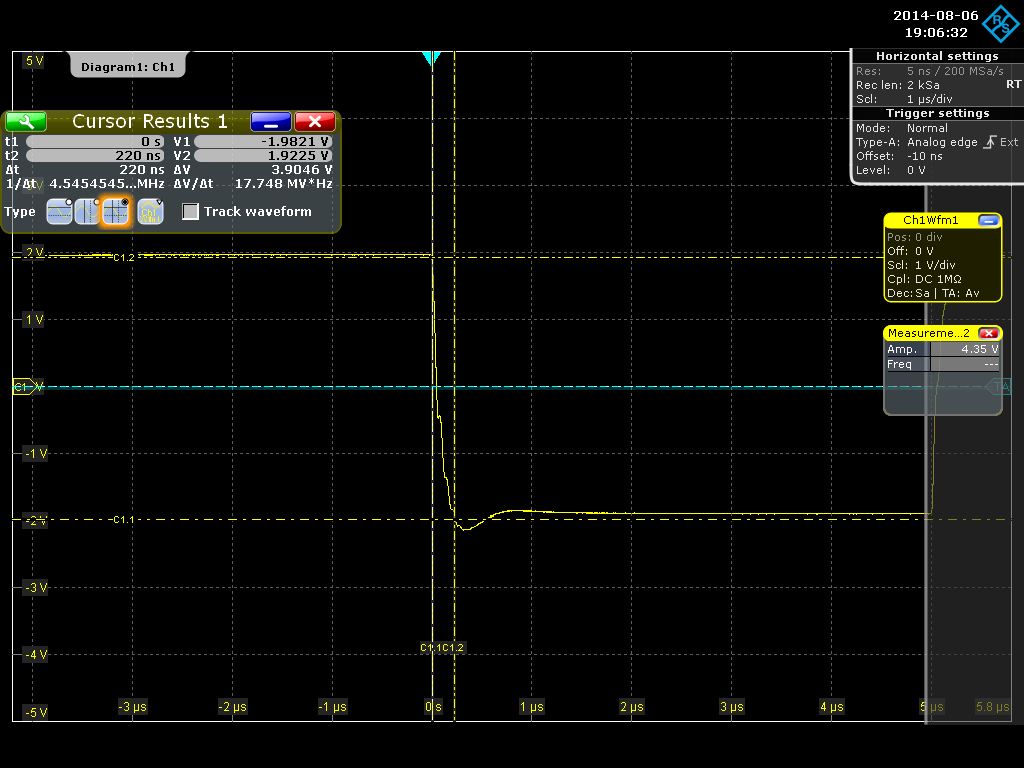Click the t2 cursor time field

(x=96, y=156)
